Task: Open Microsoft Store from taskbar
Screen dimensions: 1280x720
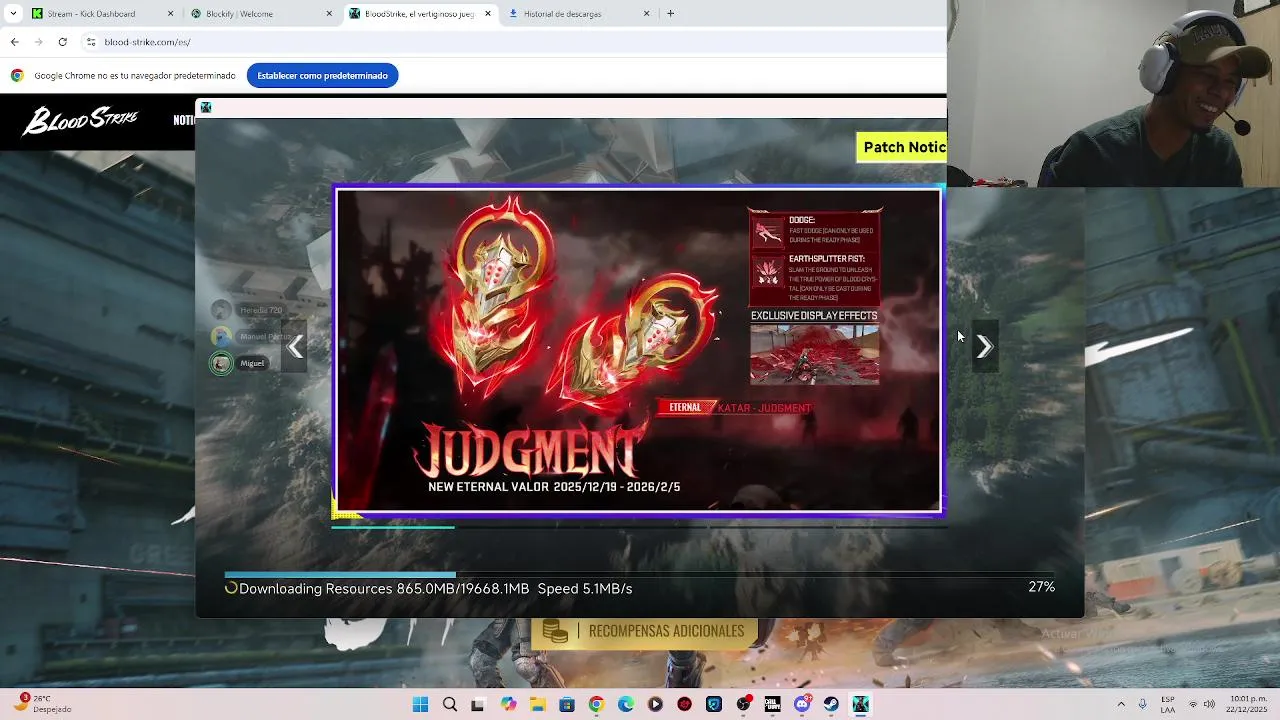Action: pos(567,704)
